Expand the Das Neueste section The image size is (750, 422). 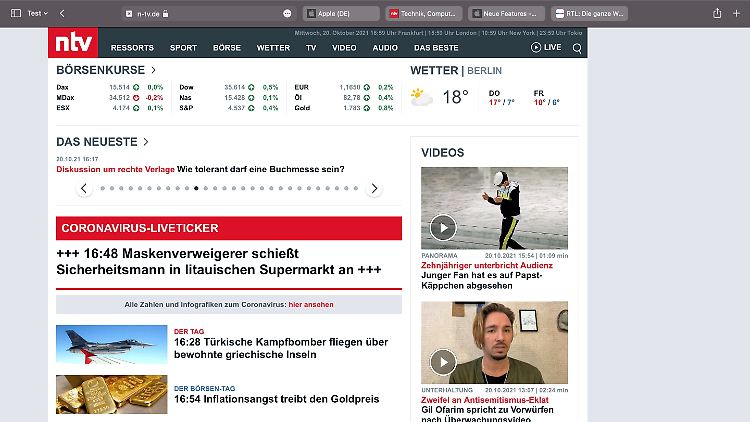pos(146,142)
